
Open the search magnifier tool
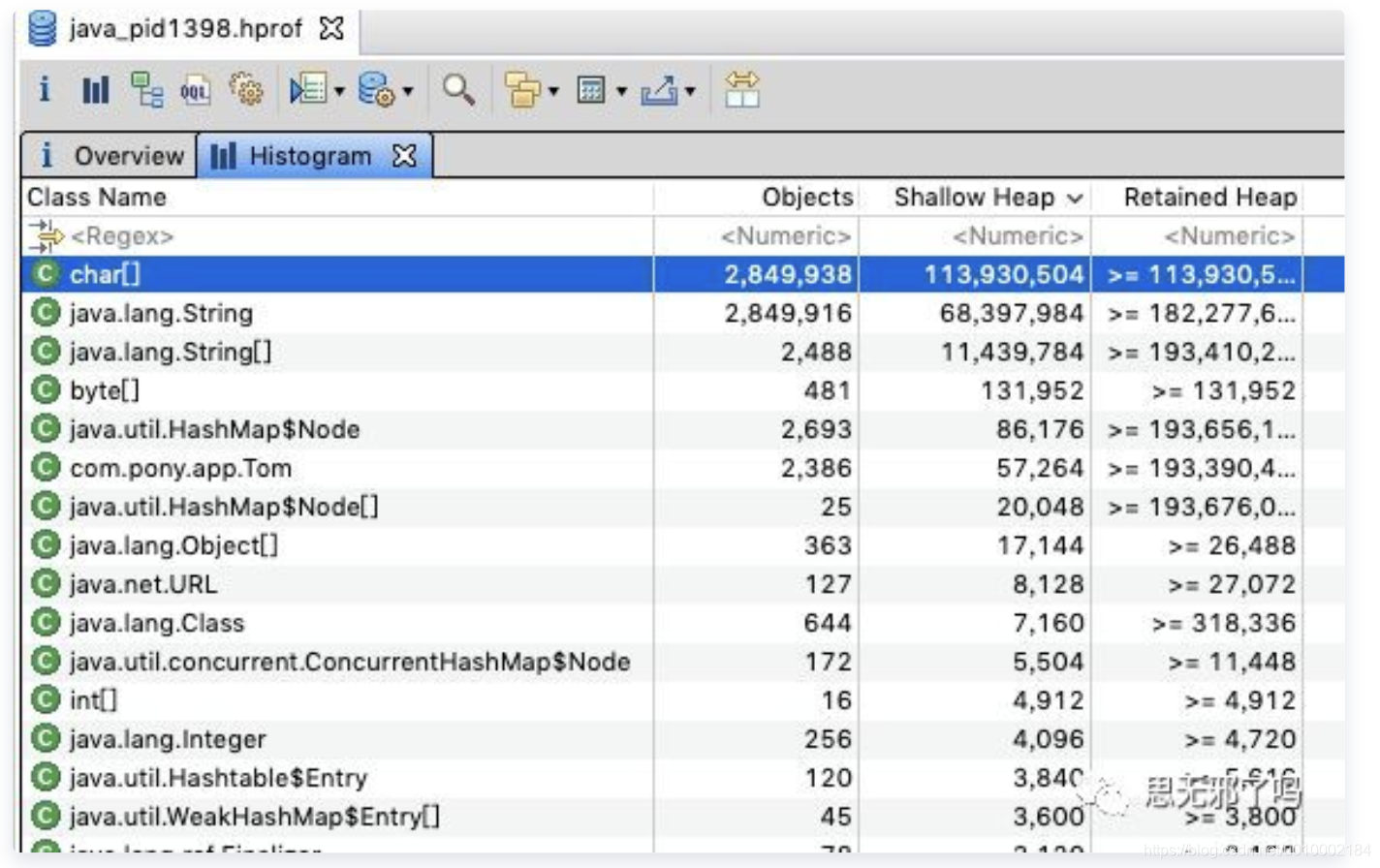point(457,92)
